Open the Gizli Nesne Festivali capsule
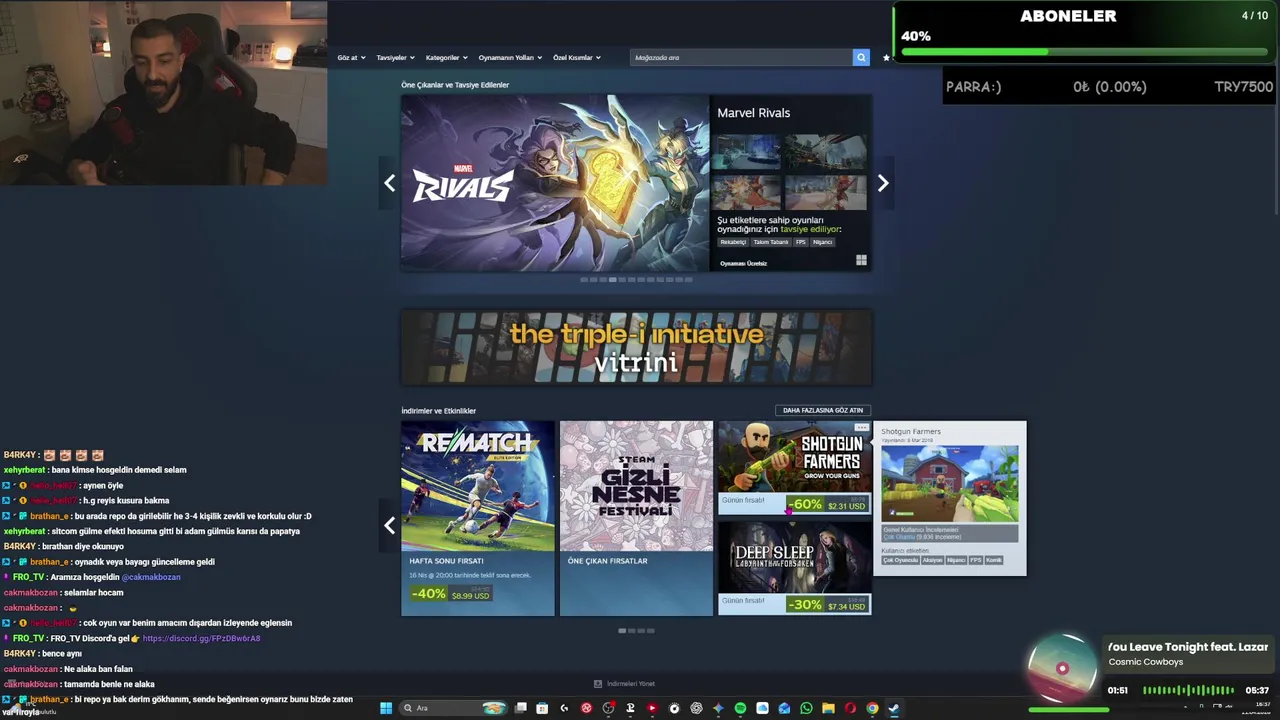 [x=636, y=518]
